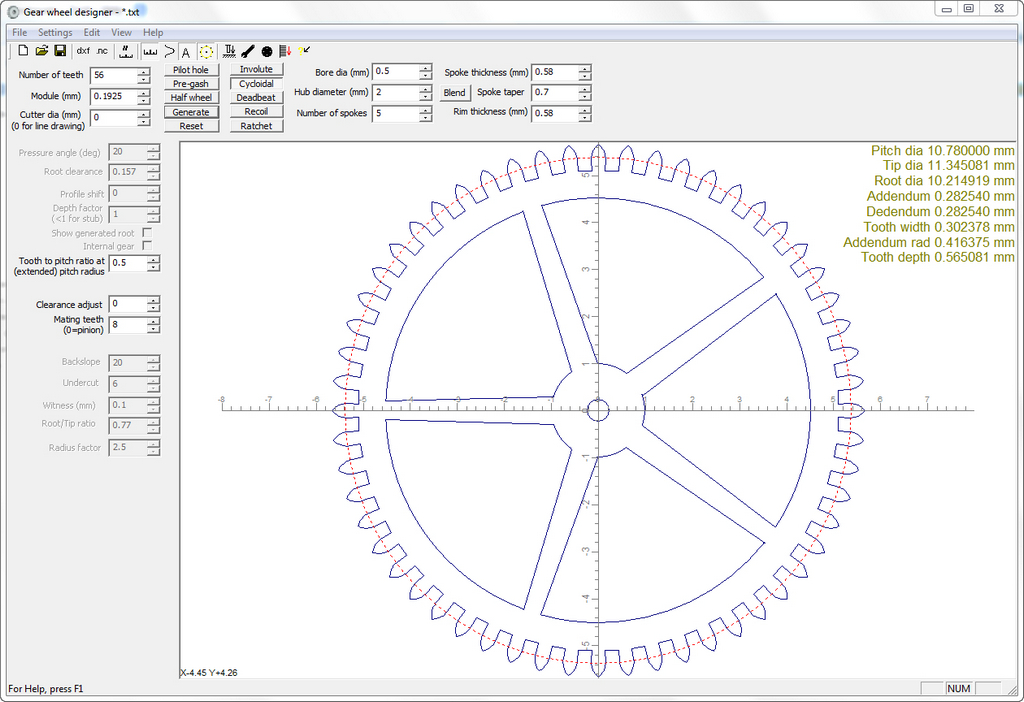Adjust the Module (mm) spinner
Viewport: 1024px width, 702px height.
pos(144,96)
